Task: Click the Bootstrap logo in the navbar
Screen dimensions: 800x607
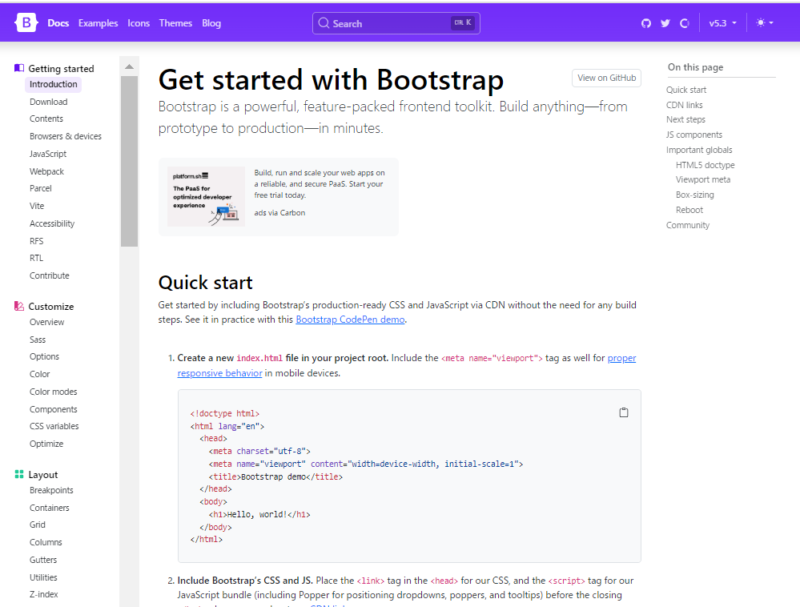Action: [25, 22]
